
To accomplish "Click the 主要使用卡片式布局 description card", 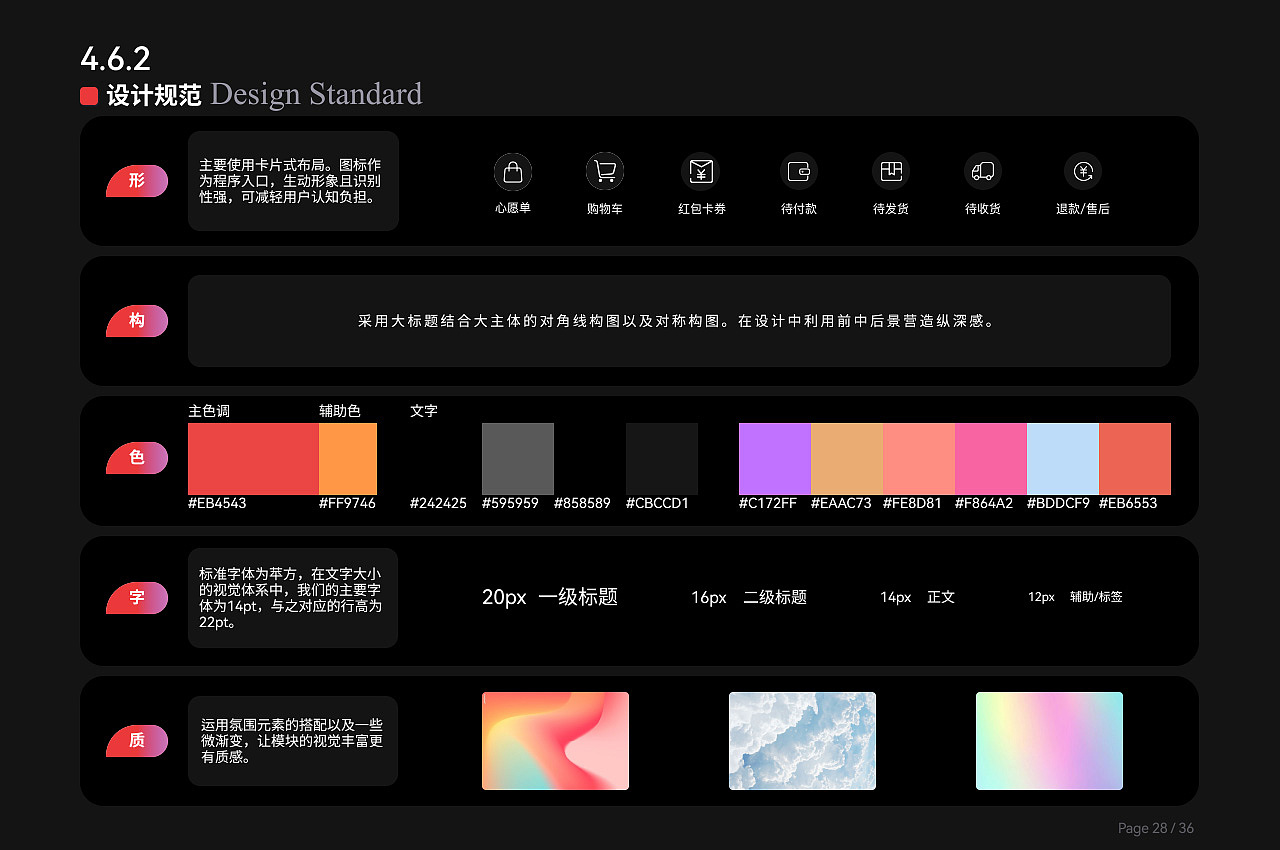I will 293,181.
